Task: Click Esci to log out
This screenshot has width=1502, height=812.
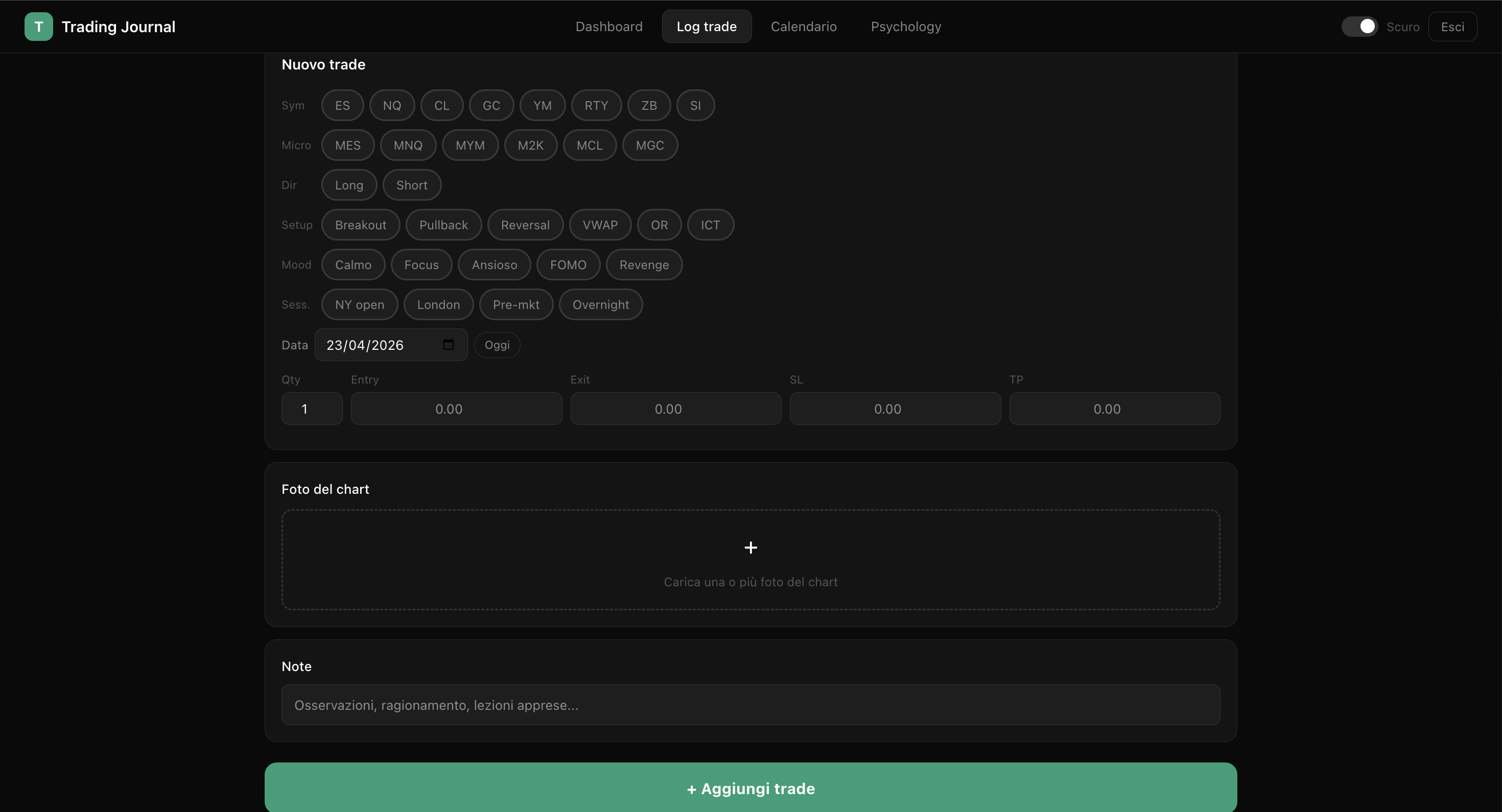Action: click(x=1453, y=26)
